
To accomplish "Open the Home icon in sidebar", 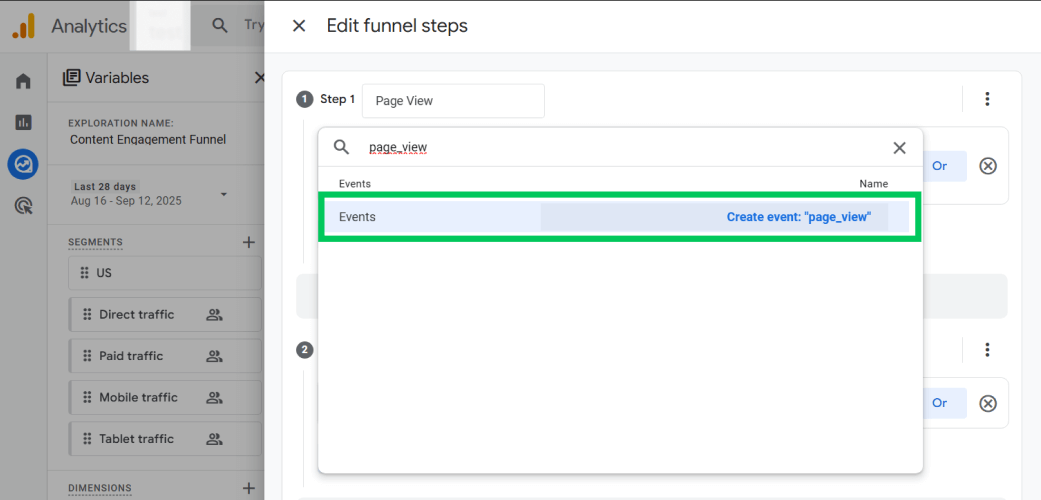I will click(x=23, y=82).
